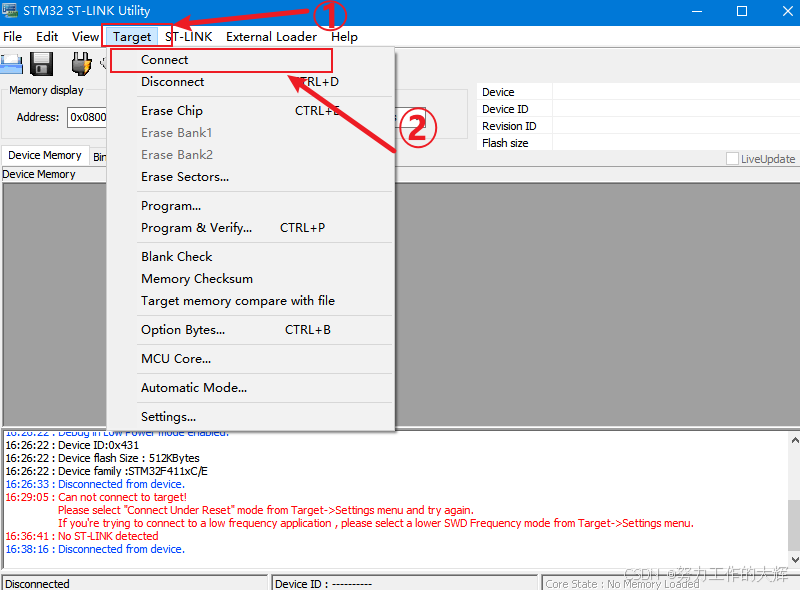800x590 pixels.
Task: Click the Save file floppy icon
Action: 41,64
